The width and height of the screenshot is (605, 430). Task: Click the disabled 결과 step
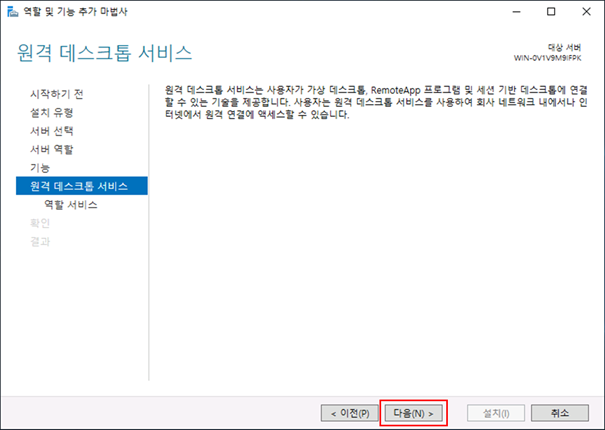click(x=40, y=242)
